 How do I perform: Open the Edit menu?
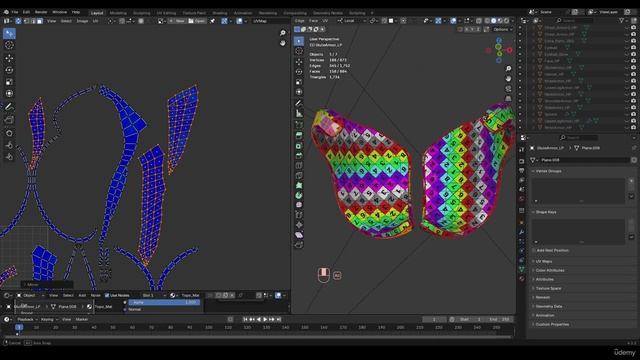click(27, 12)
